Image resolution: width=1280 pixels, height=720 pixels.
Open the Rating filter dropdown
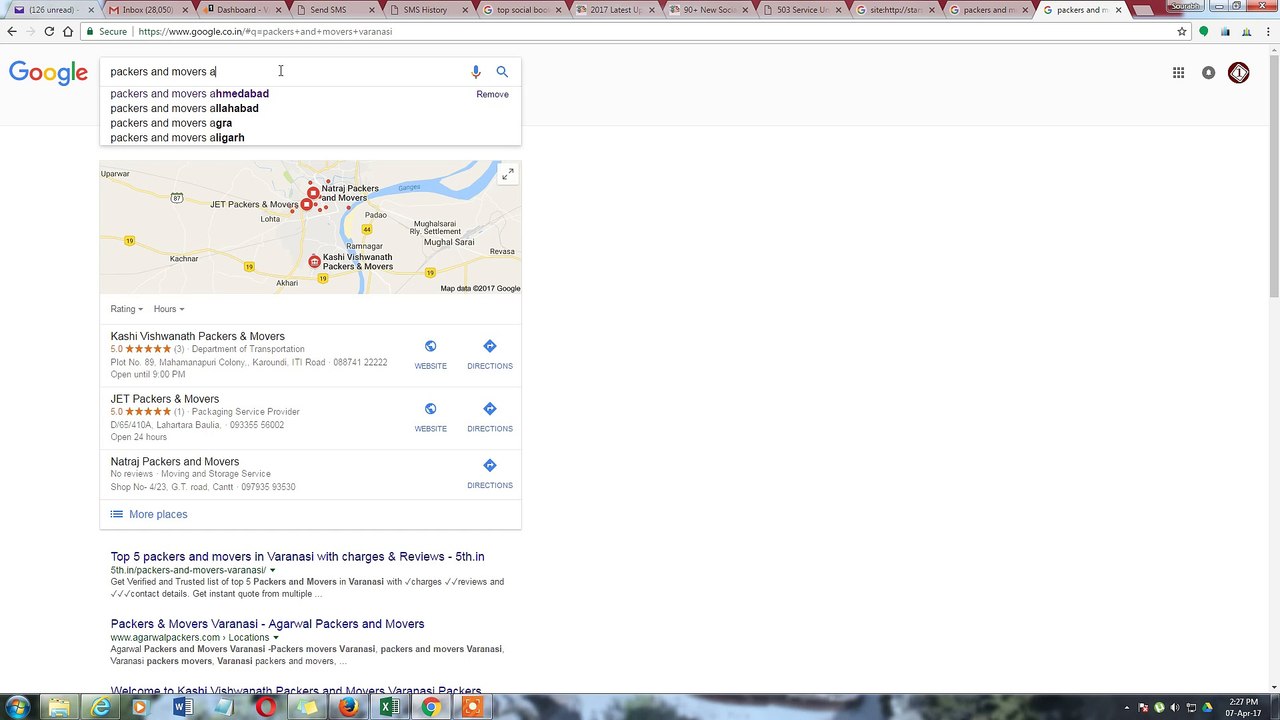[x=127, y=309]
